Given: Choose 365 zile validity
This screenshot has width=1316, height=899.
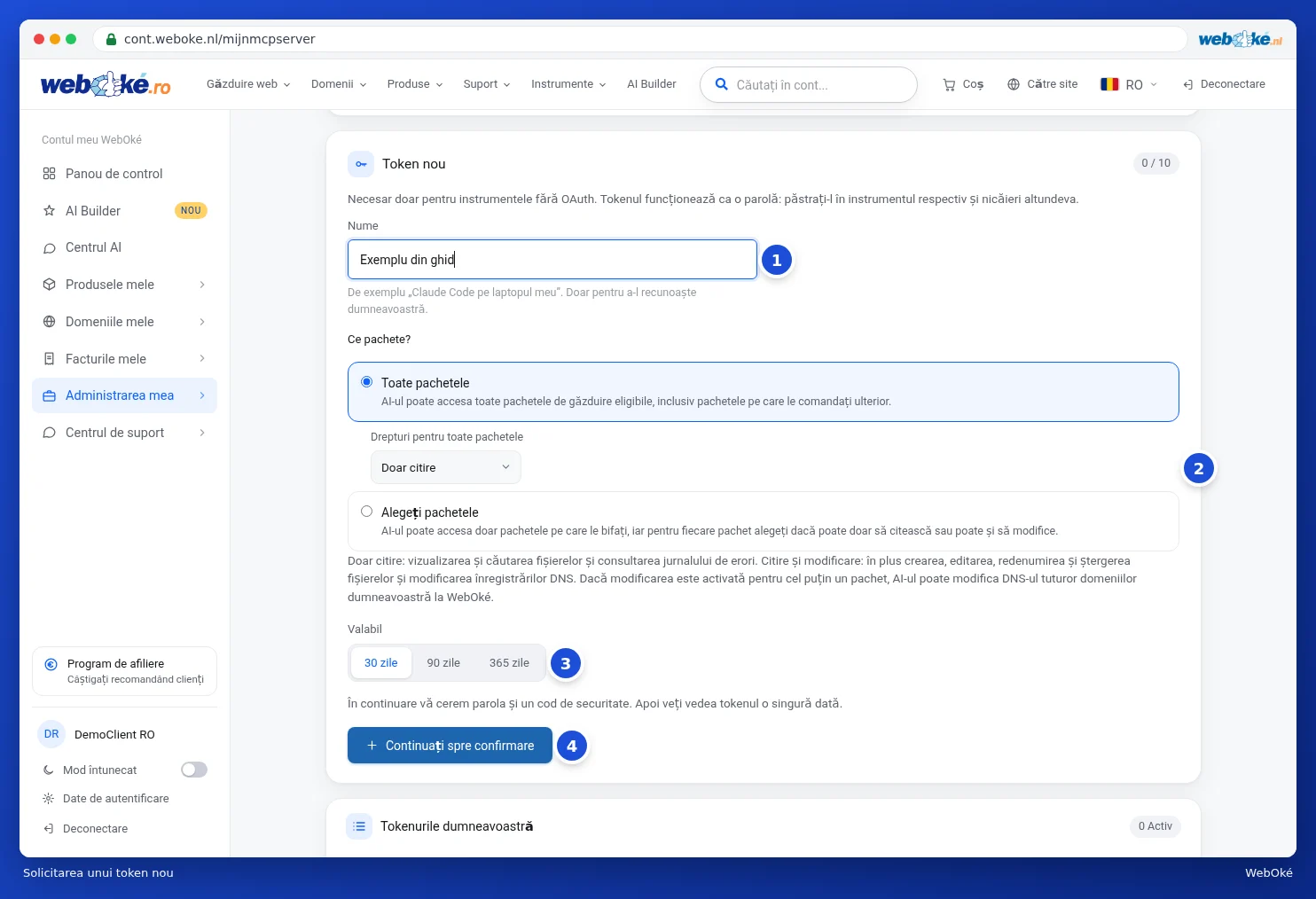Looking at the screenshot, I should pyautogui.click(x=509, y=663).
